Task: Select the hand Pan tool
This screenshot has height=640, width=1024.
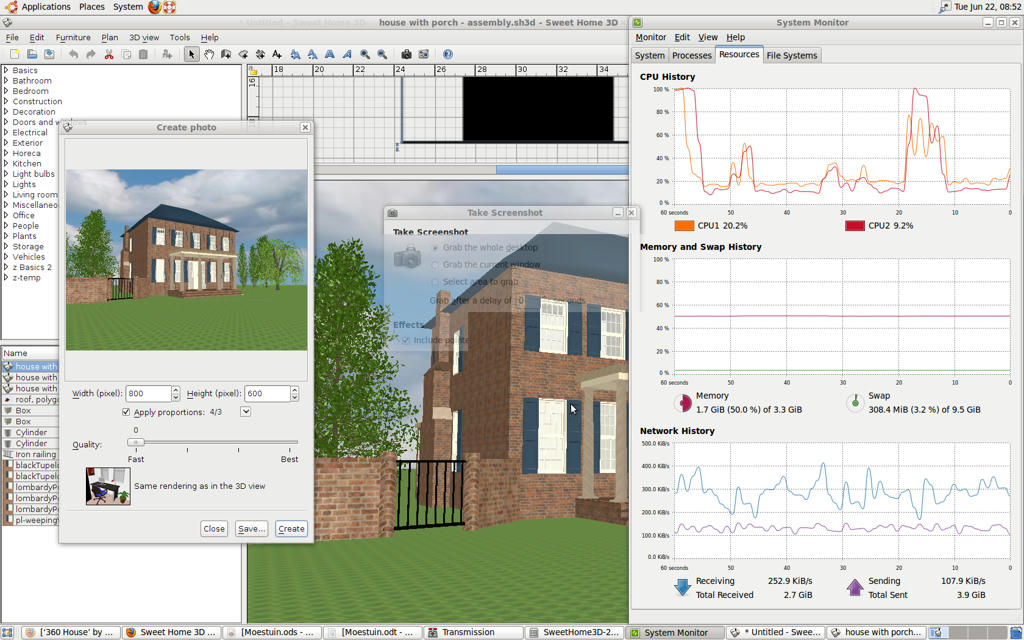Action: tap(209, 54)
